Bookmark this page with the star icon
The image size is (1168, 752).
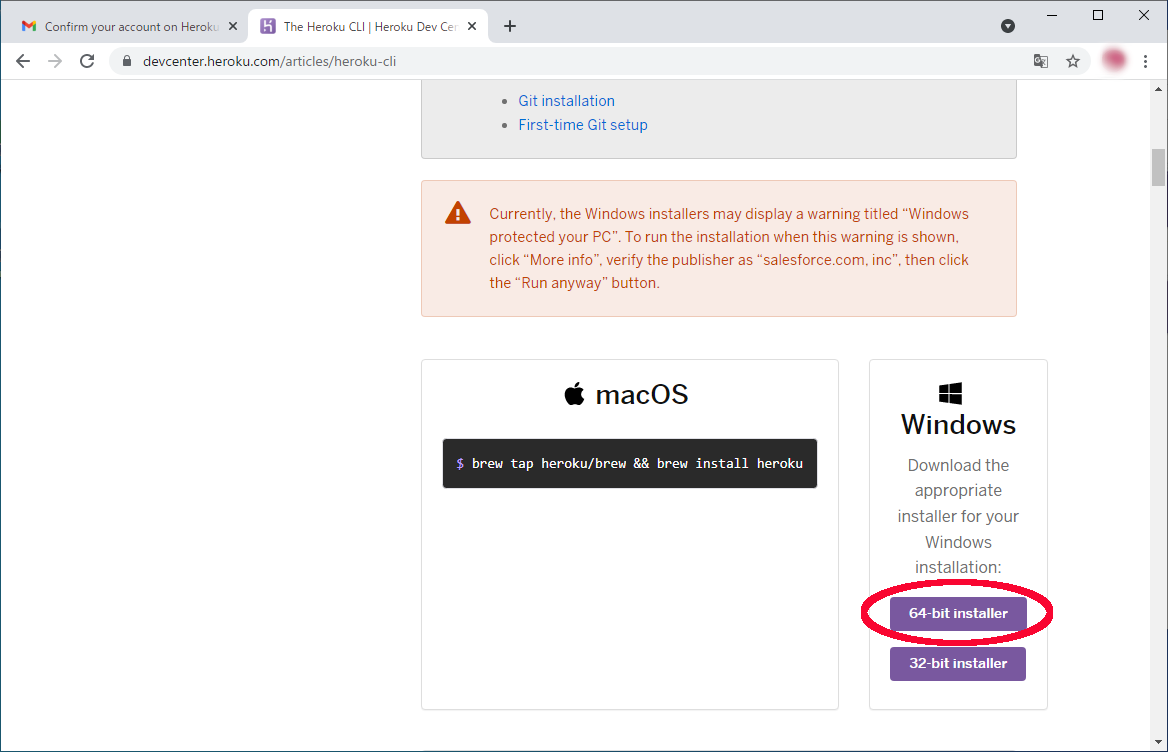point(1073,61)
